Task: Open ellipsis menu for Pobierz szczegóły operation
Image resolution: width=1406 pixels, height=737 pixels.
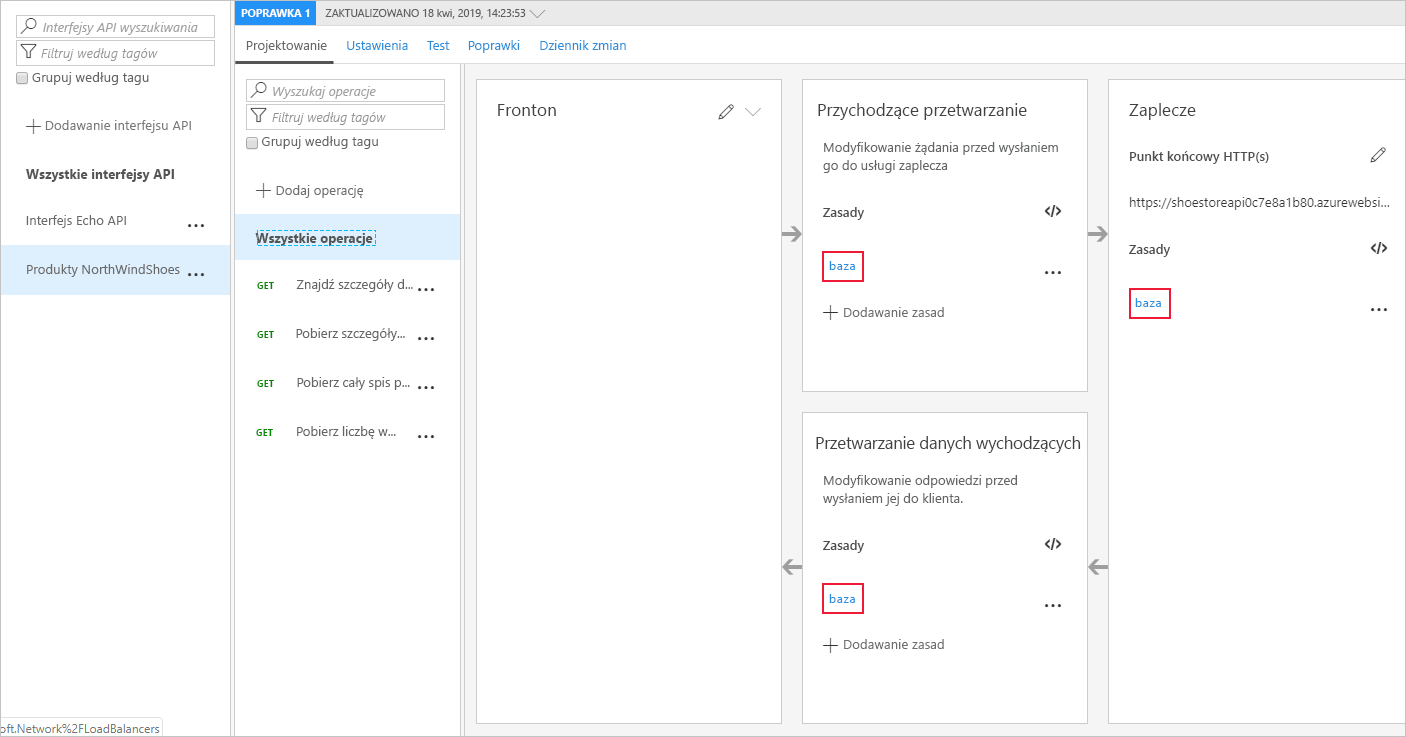Action: pyautogui.click(x=426, y=339)
